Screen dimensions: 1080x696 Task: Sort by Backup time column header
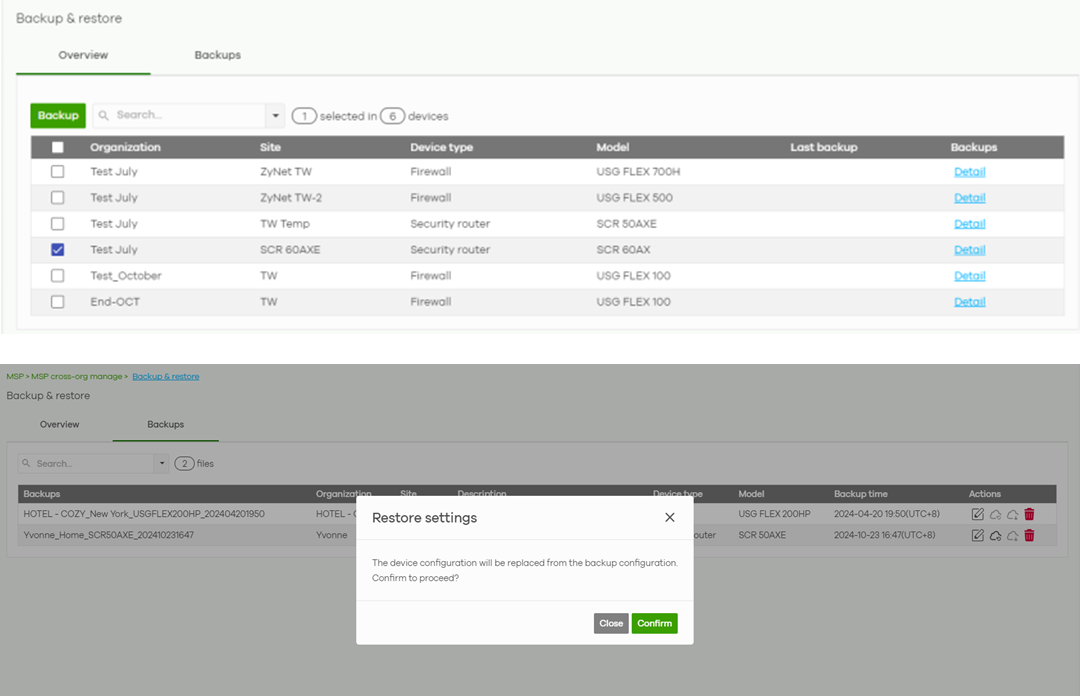coord(860,493)
